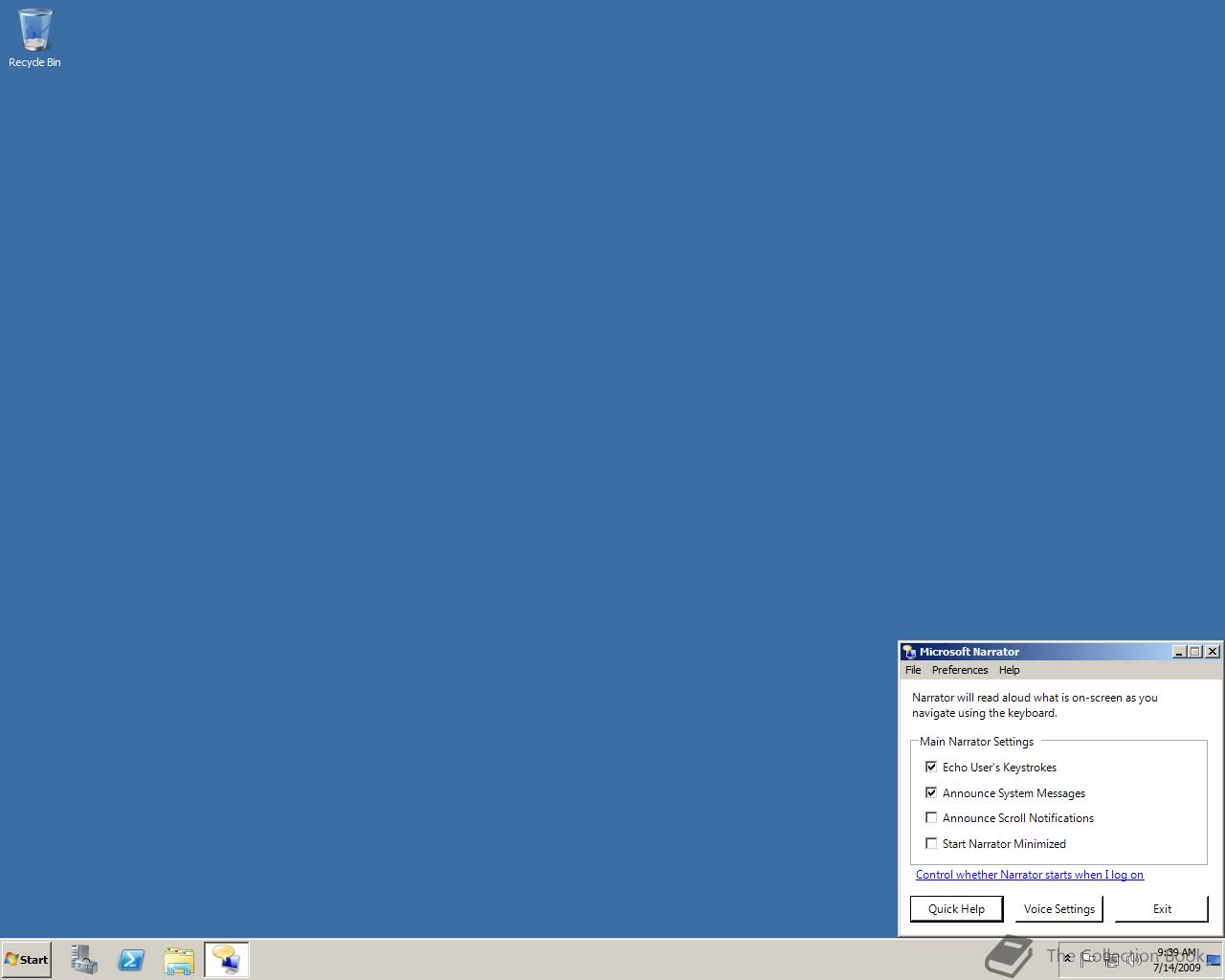Click the Microsoft Narrator title text
1225x980 pixels.
[x=969, y=652]
